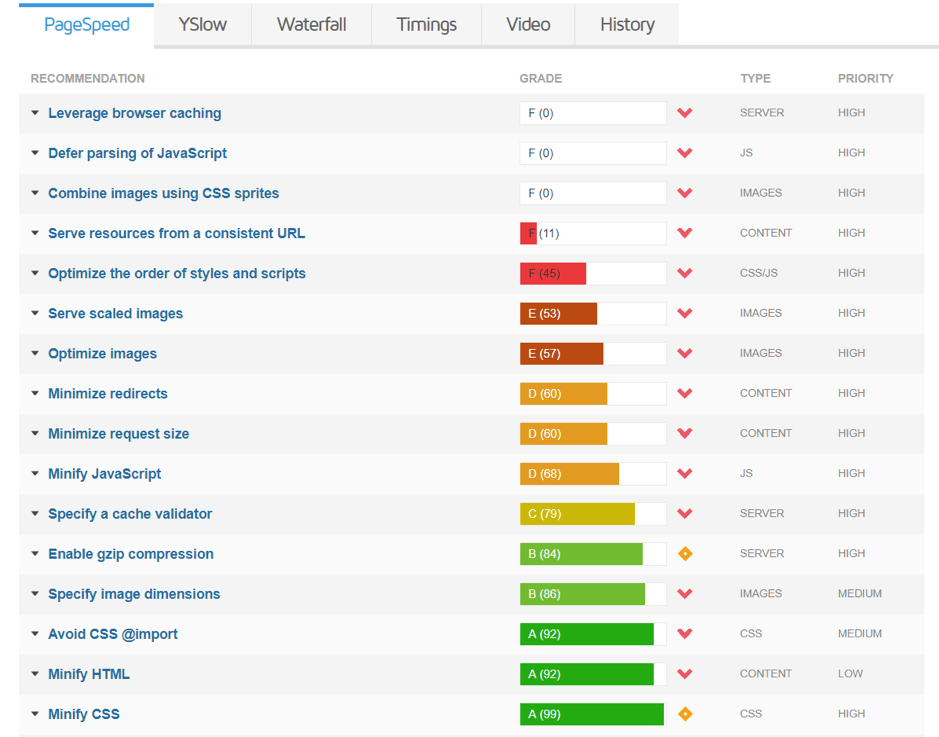This screenshot has width=939, height=737.
Task: Click the C (79) grade progress bar
Action: (x=592, y=514)
